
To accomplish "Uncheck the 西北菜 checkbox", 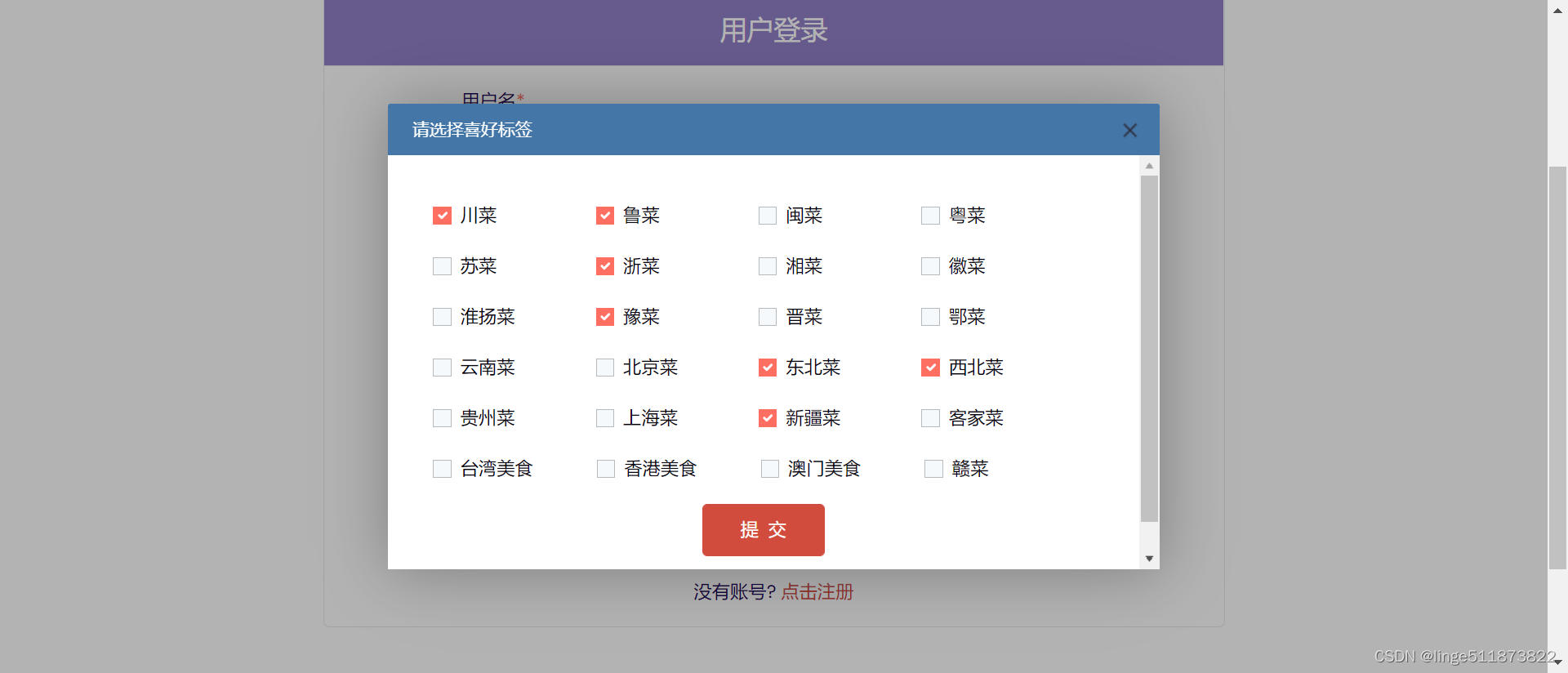I will (930, 368).
